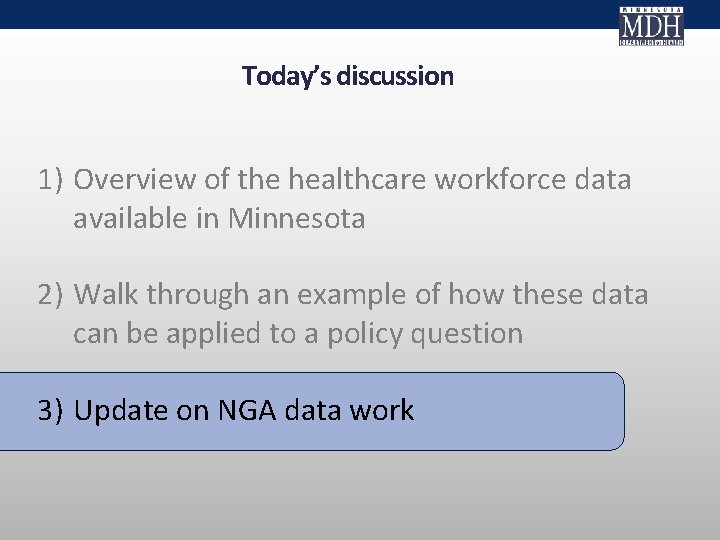Click the "can be applied to a policy question" line

click(x=297, y=333)
